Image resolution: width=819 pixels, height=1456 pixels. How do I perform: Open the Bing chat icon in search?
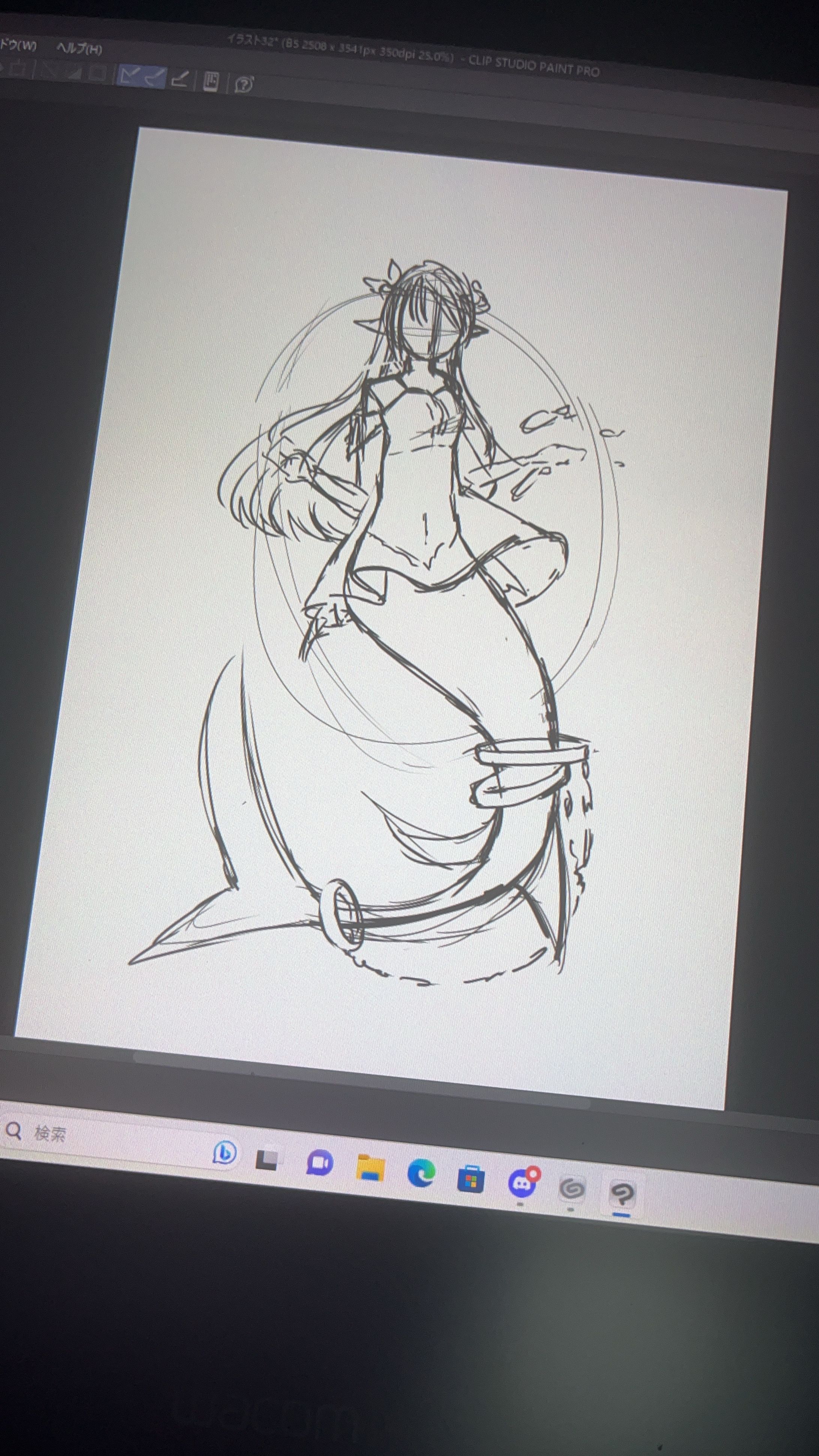(x=224, y=1153)
